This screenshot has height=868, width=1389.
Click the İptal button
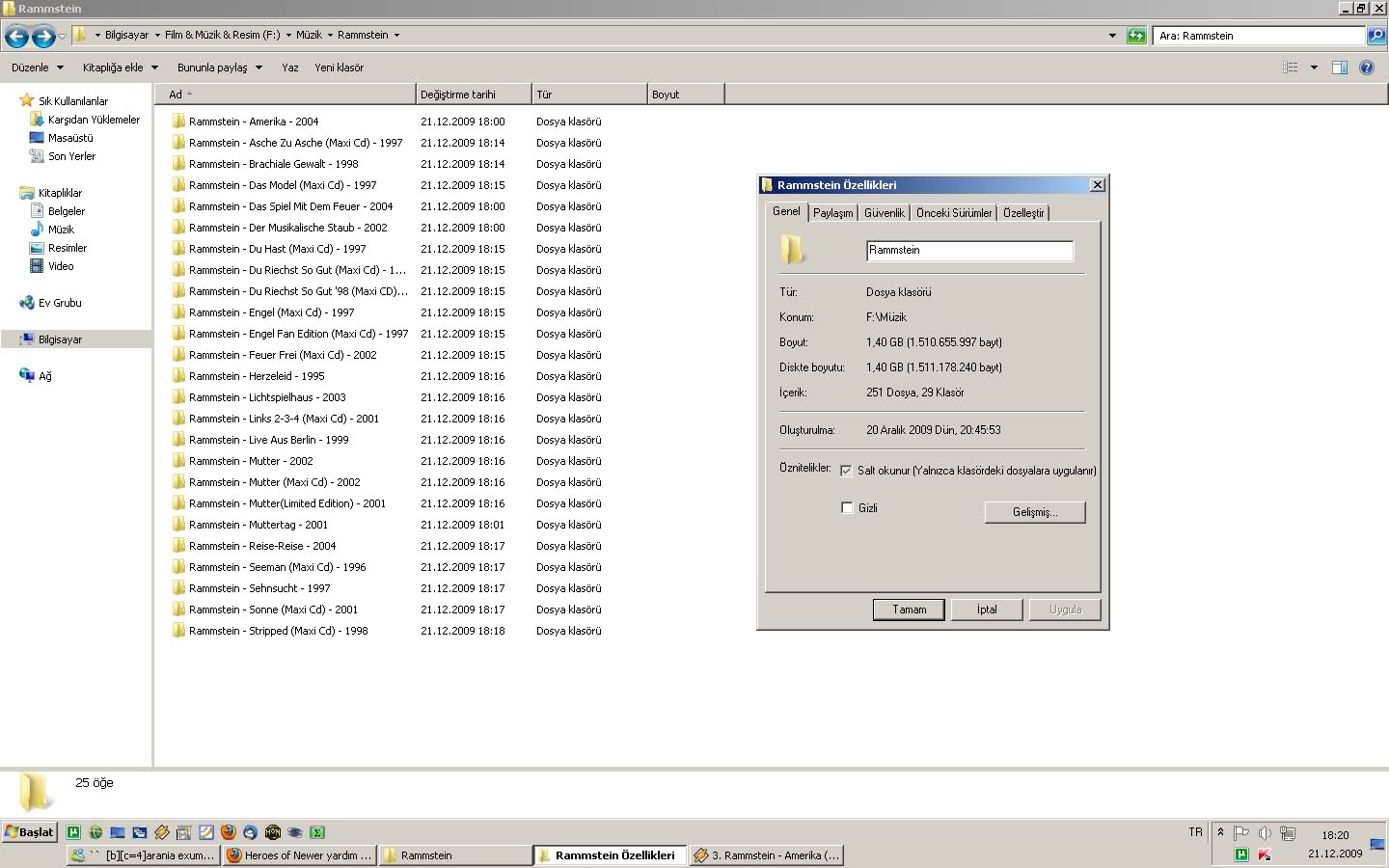987,610
